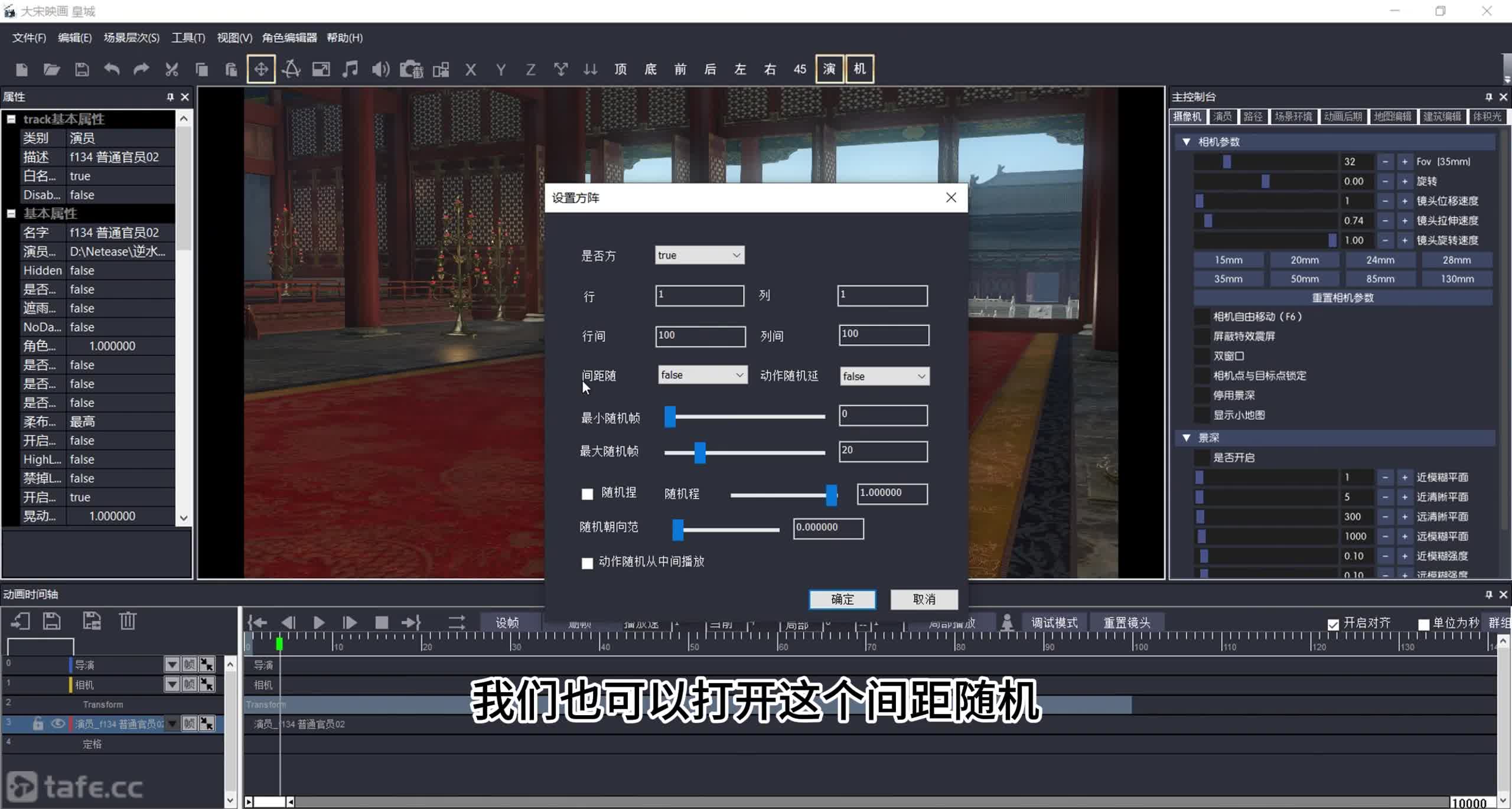Open the 角色编辑器 menu
This screenshot has width=1512, height=809.
tap(289, 38)
